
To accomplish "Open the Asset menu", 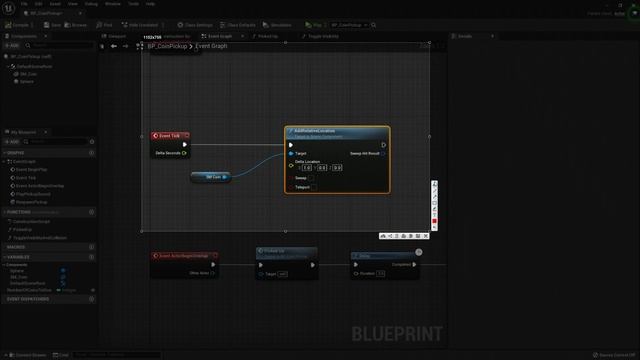I will 55,4.
